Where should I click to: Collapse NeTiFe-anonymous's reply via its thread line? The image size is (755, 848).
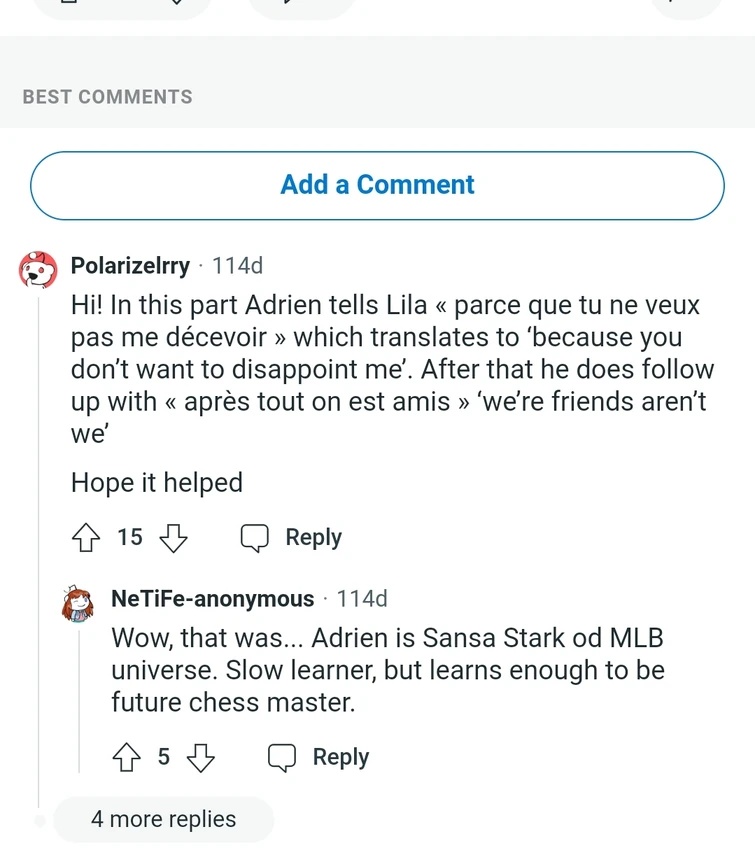point(79,700)
